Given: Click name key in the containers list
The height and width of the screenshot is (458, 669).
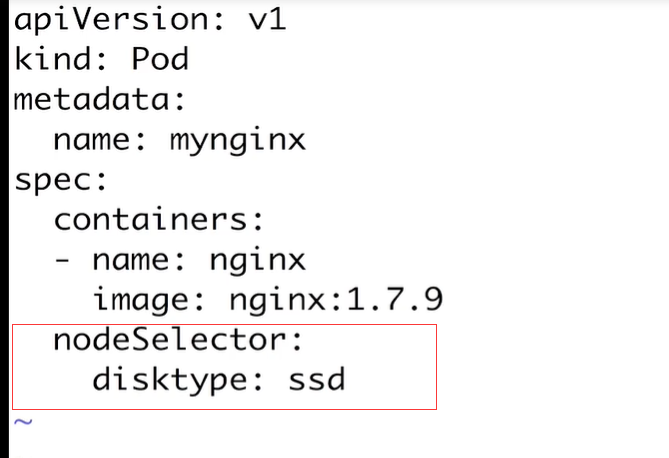Looking at the screenshot, I should click(x=131, y=261).
